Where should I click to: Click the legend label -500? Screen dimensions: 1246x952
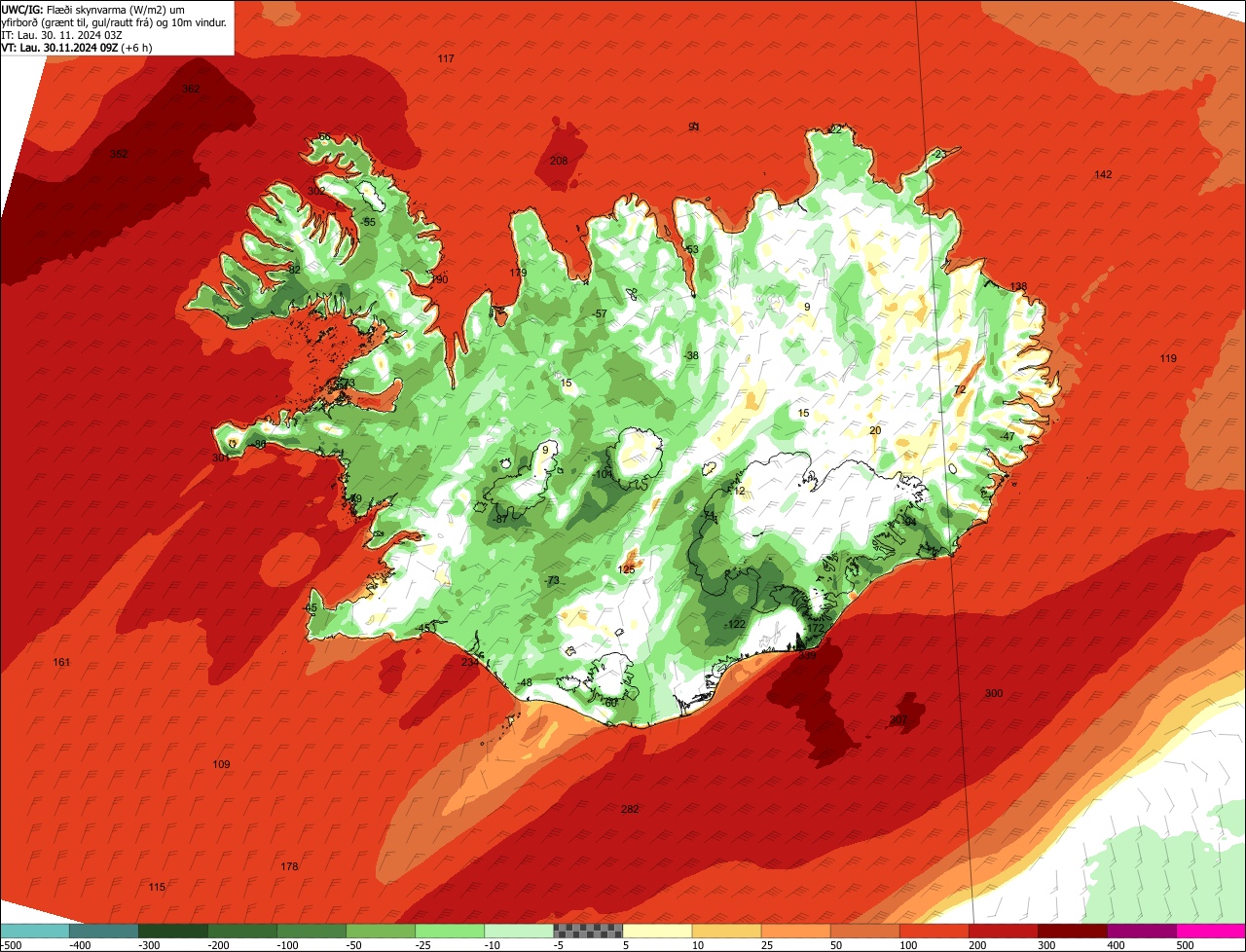[x=11, y=945]
